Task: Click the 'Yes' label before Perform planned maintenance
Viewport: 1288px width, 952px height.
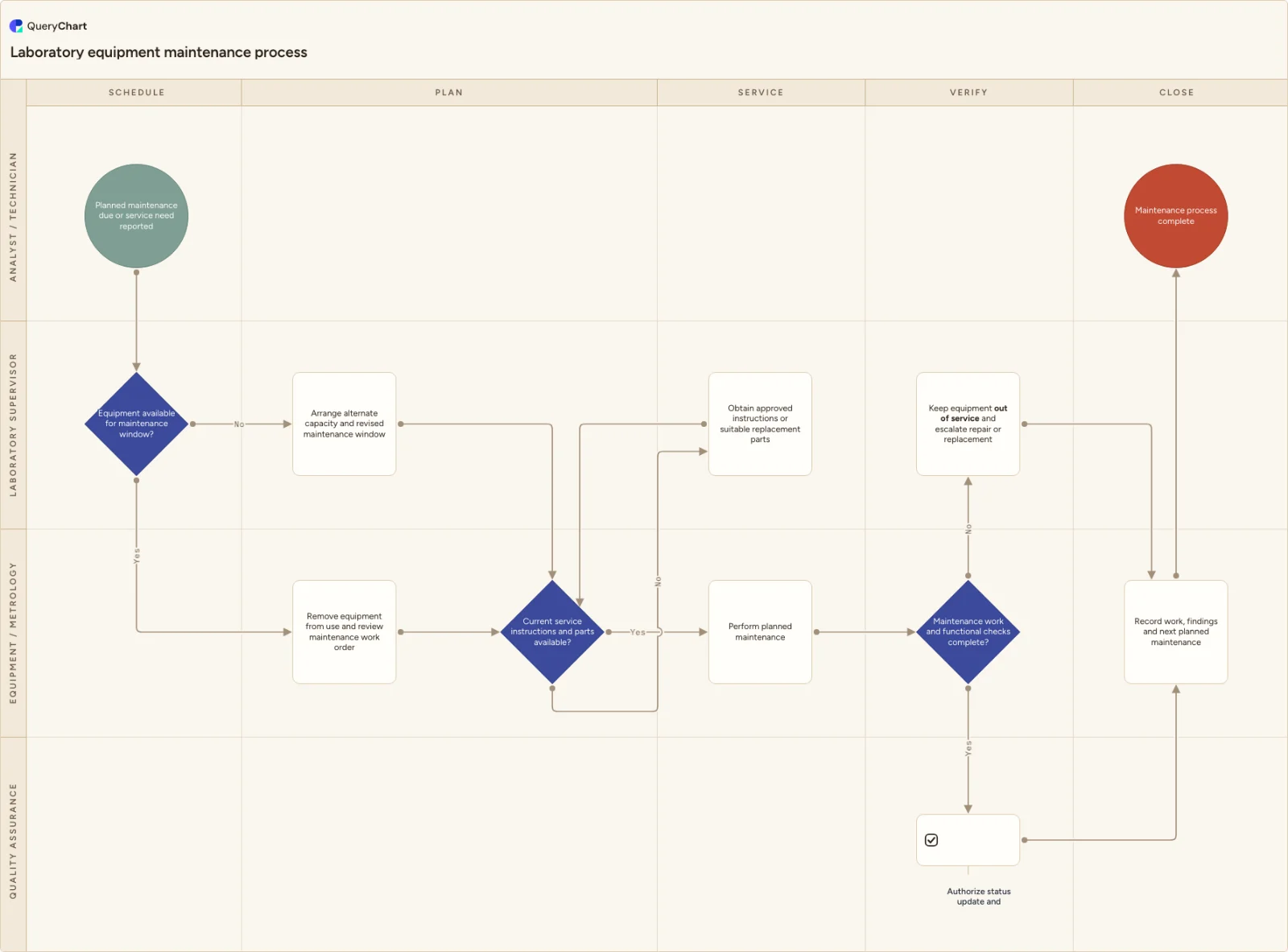Action: 638,632
